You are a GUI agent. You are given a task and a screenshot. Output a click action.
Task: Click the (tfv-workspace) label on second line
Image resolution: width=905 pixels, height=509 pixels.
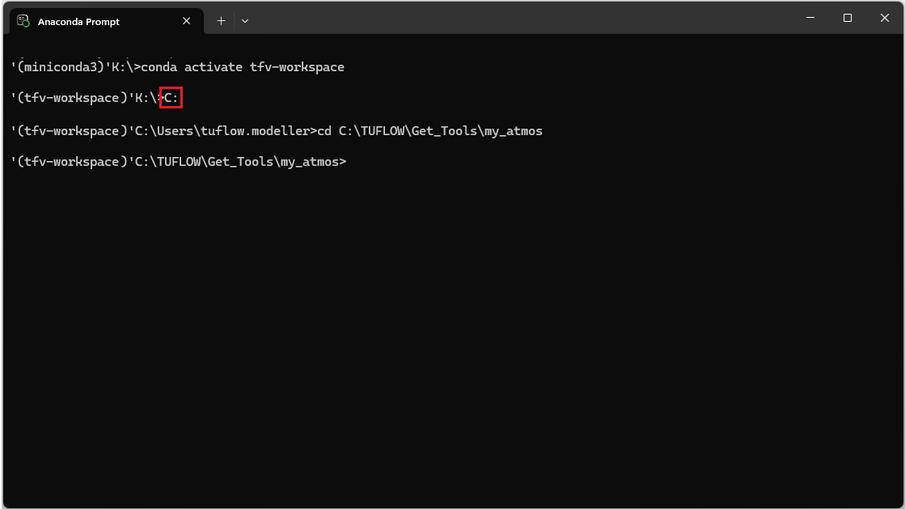point(68,98)
